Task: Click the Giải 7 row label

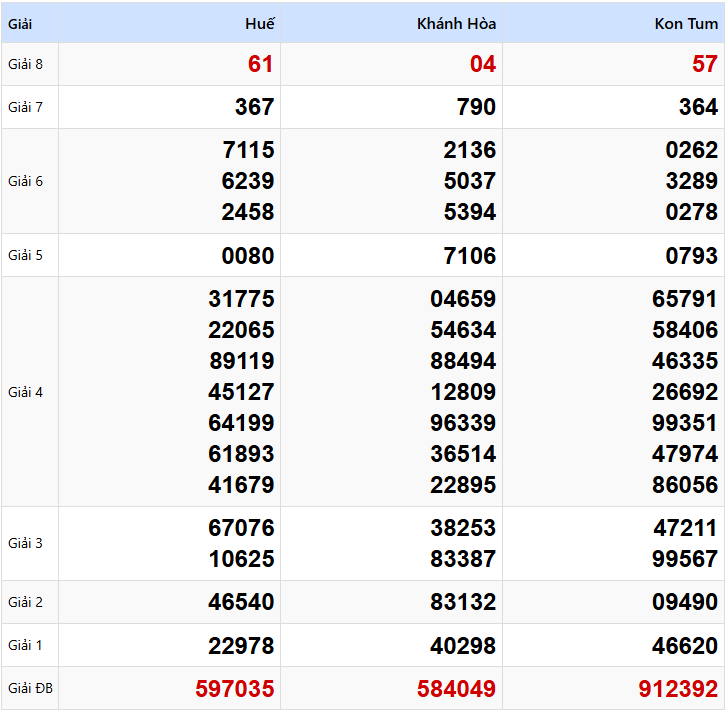Action: click(25, 107)
